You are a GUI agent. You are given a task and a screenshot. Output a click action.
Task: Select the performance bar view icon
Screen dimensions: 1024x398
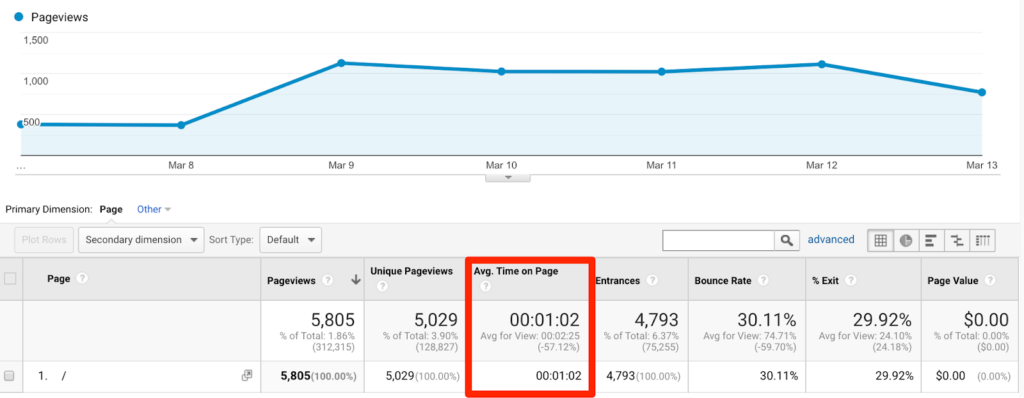931,240
